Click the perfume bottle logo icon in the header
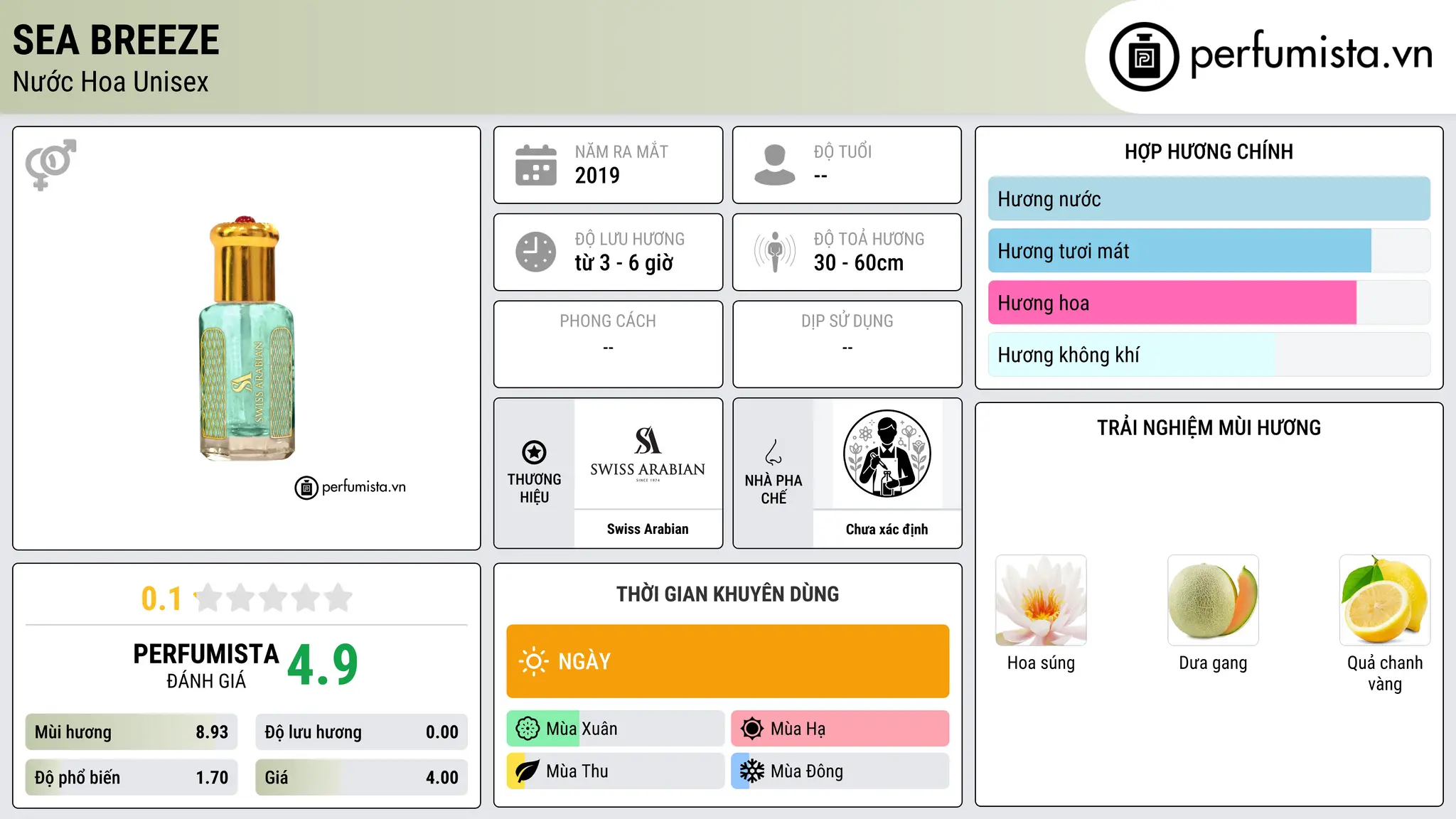Image resolution: width=1456 pixels, height=819 pixels. (x=1144, y=57)
